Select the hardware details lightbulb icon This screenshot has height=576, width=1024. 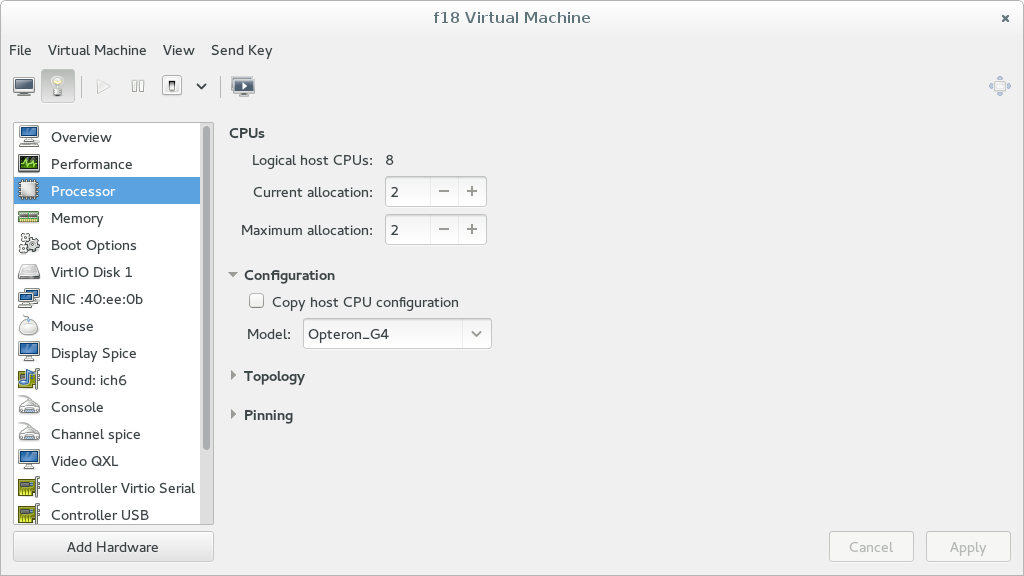(x=57, y=85)
